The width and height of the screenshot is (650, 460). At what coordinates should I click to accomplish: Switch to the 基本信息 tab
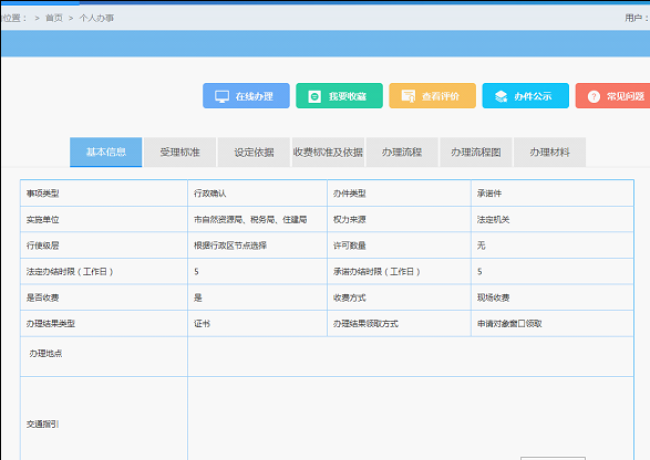tap(106, 153)
